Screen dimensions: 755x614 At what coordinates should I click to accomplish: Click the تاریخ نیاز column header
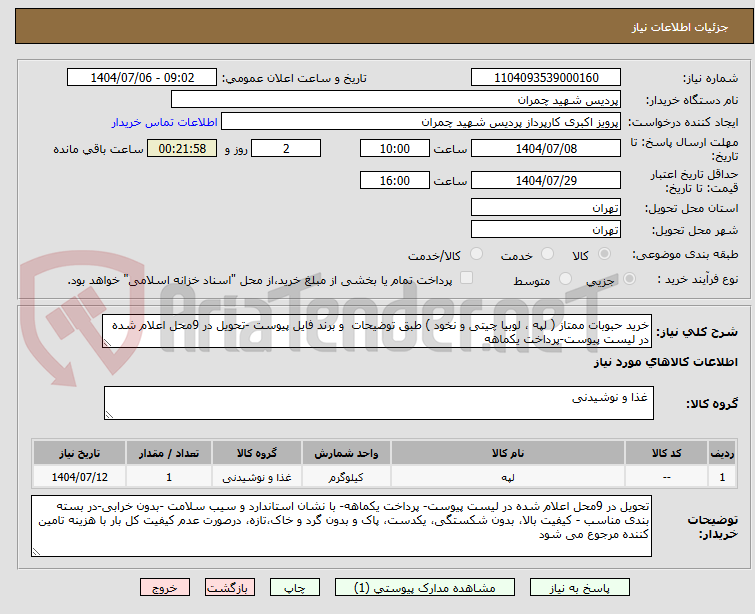coord(79,453)
